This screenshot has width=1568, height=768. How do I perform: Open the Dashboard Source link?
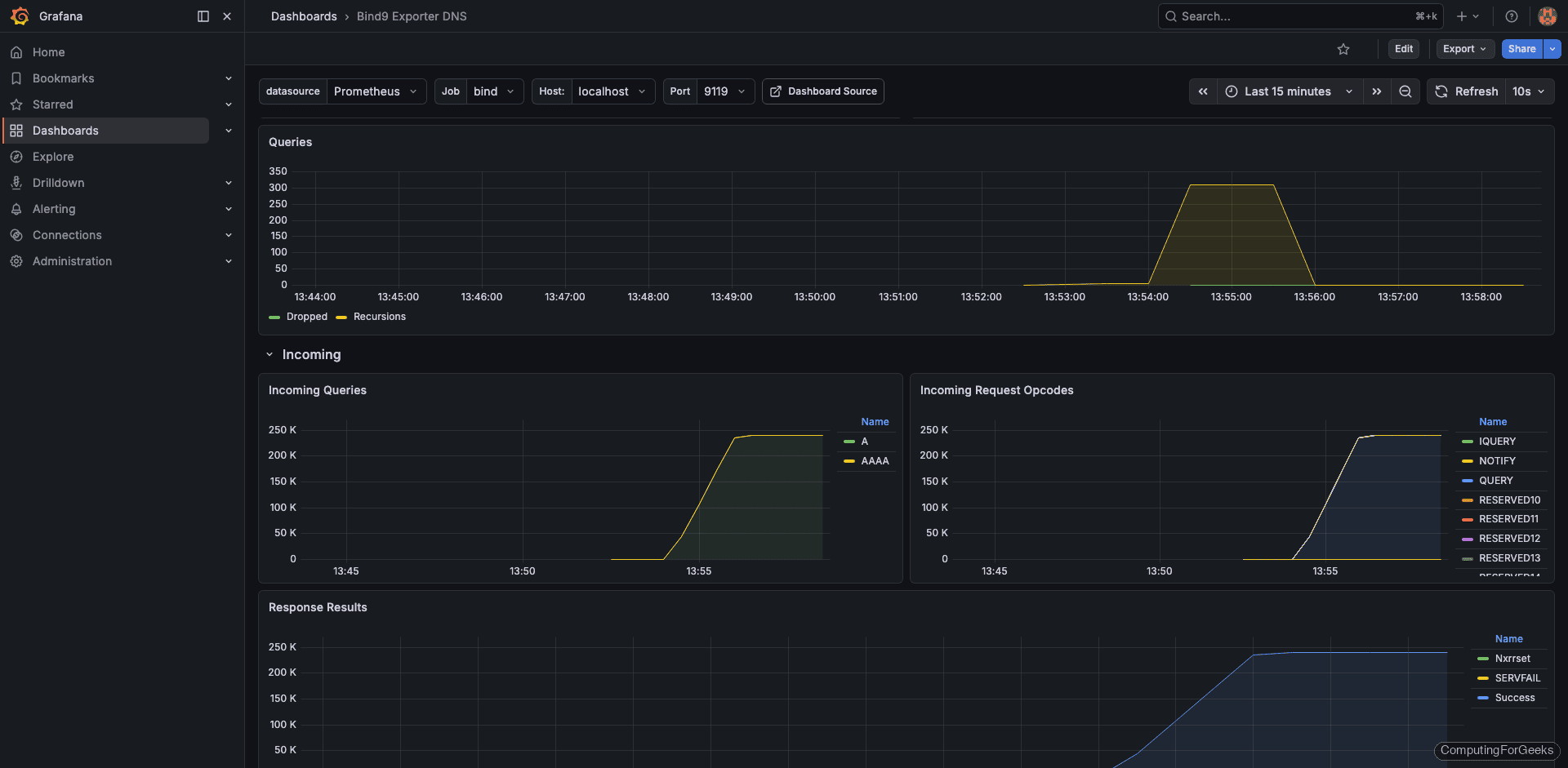click(822, 91)
